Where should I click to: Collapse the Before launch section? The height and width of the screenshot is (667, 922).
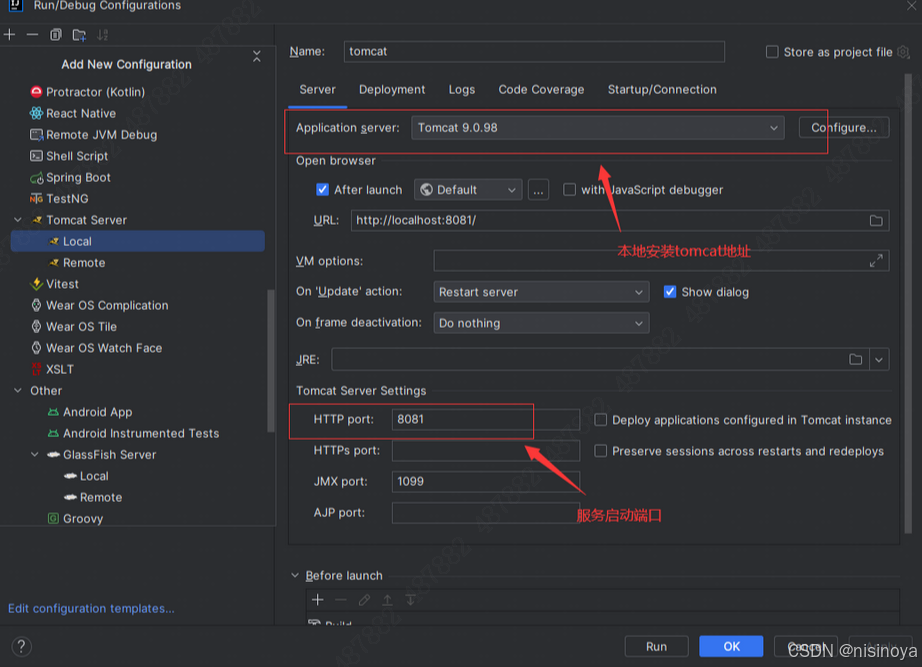[x=295, y=575]
